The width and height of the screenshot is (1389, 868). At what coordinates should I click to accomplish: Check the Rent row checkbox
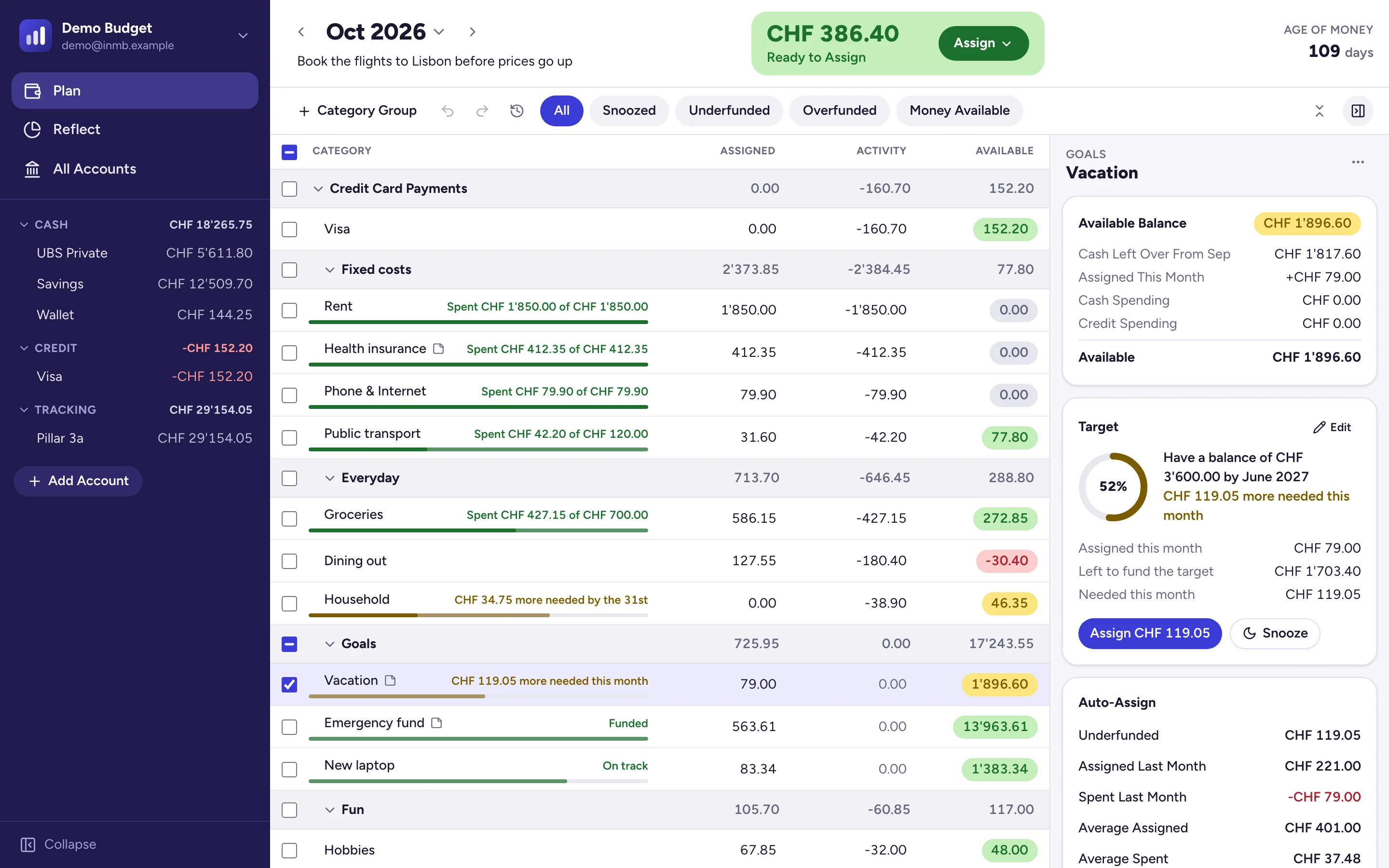point(289,310)
